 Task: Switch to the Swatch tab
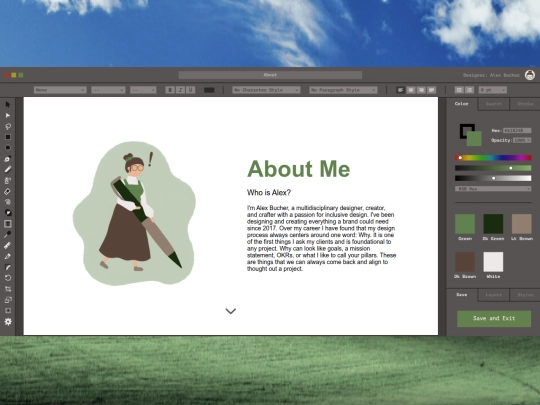coord(494,104)
